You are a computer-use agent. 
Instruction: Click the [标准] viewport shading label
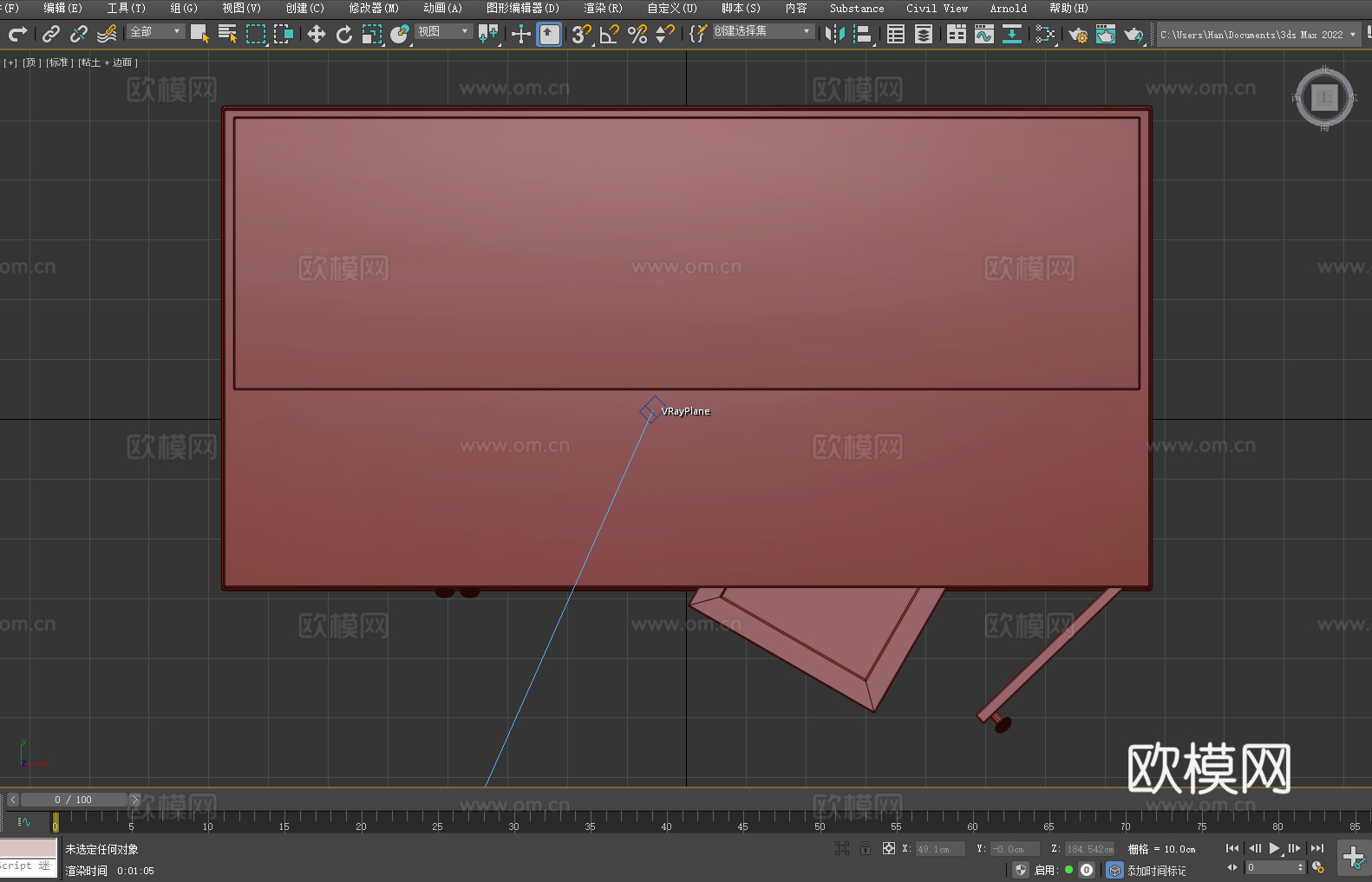tap(59, 62)
